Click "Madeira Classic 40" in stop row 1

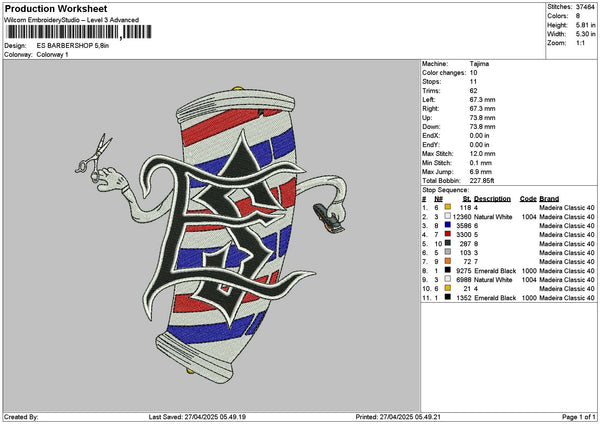coord(567,208)
